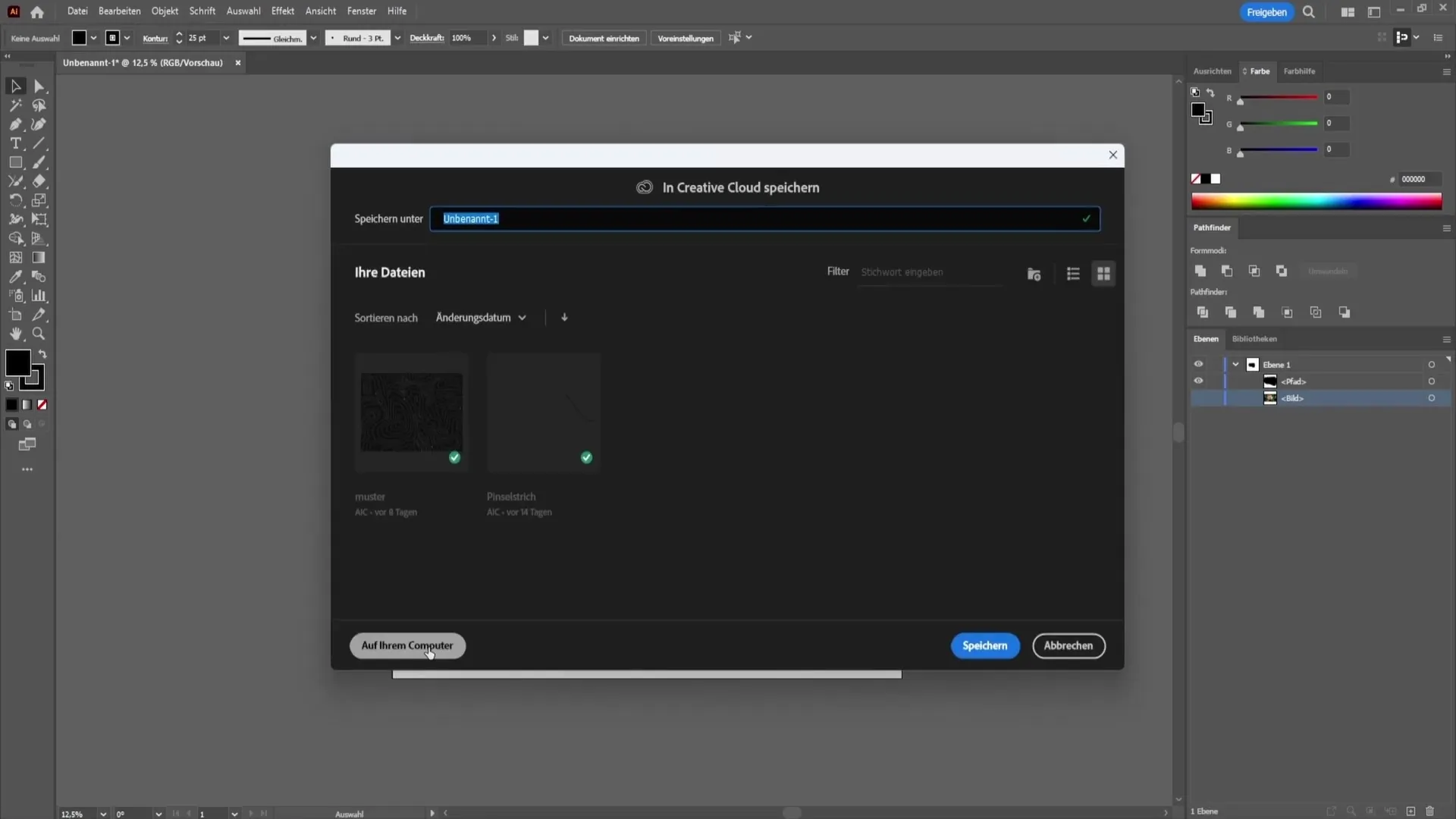Image resolution: width=1456 pixels, height=819 pixels.
Task: Toggle visibility of Ebene 1 layer
Action: [x=1198, y=364]
